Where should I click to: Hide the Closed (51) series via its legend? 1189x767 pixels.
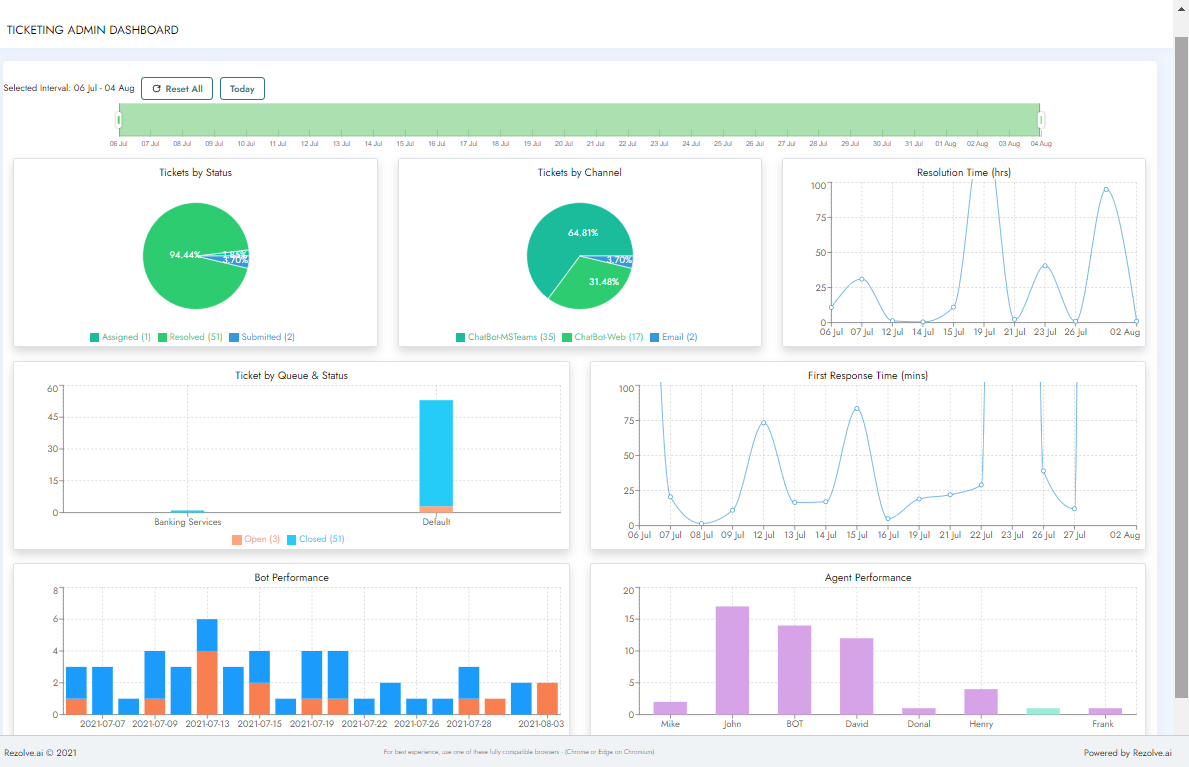(317, 538)
